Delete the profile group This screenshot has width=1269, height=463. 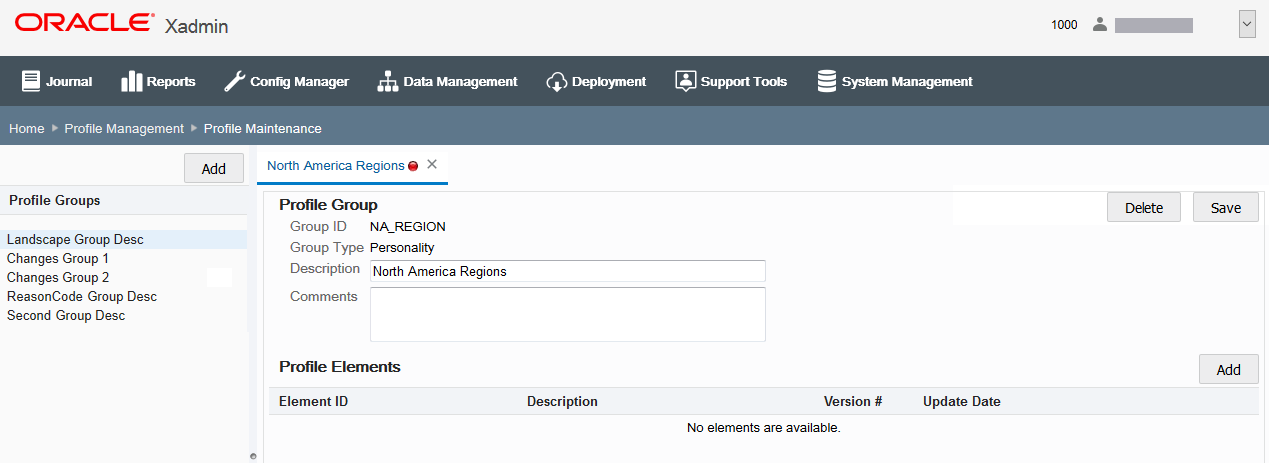click(1144, 207)
